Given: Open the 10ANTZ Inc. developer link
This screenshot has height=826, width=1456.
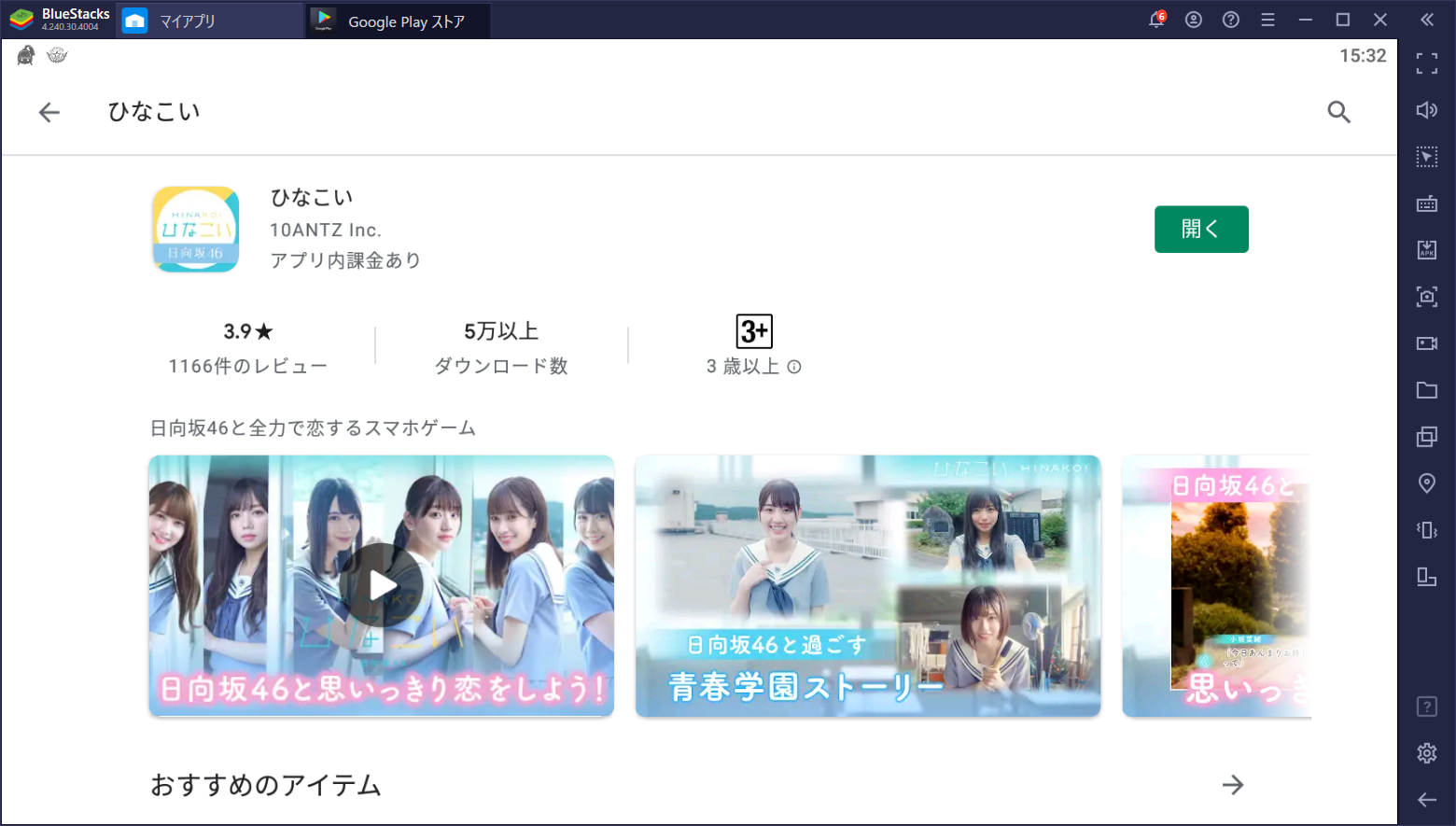Looking at the screenshot, I should tap(326, 231).
